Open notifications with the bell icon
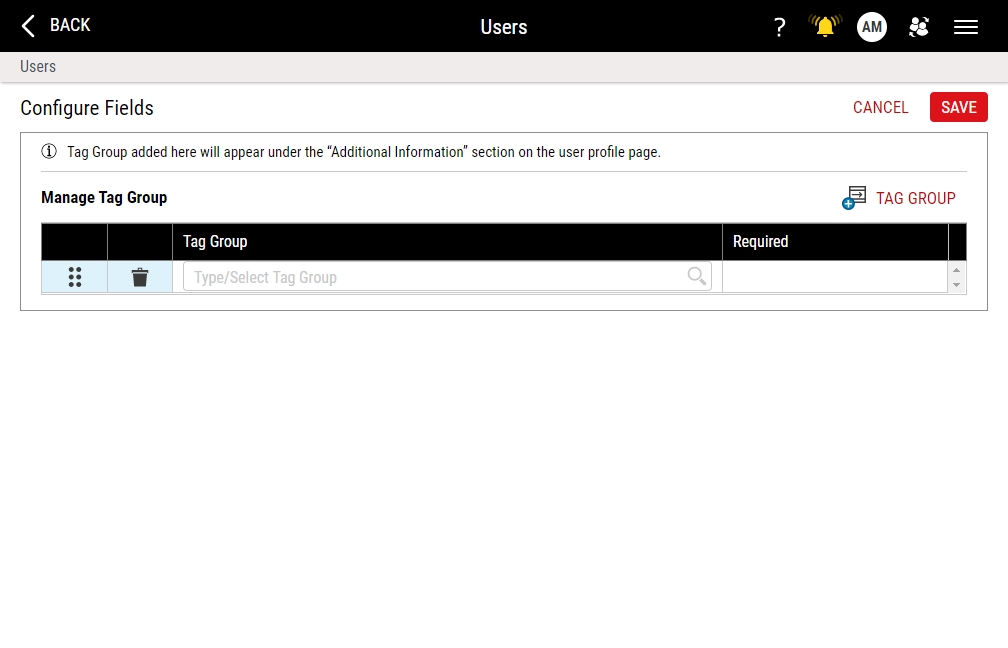 (x=824, y=27)
